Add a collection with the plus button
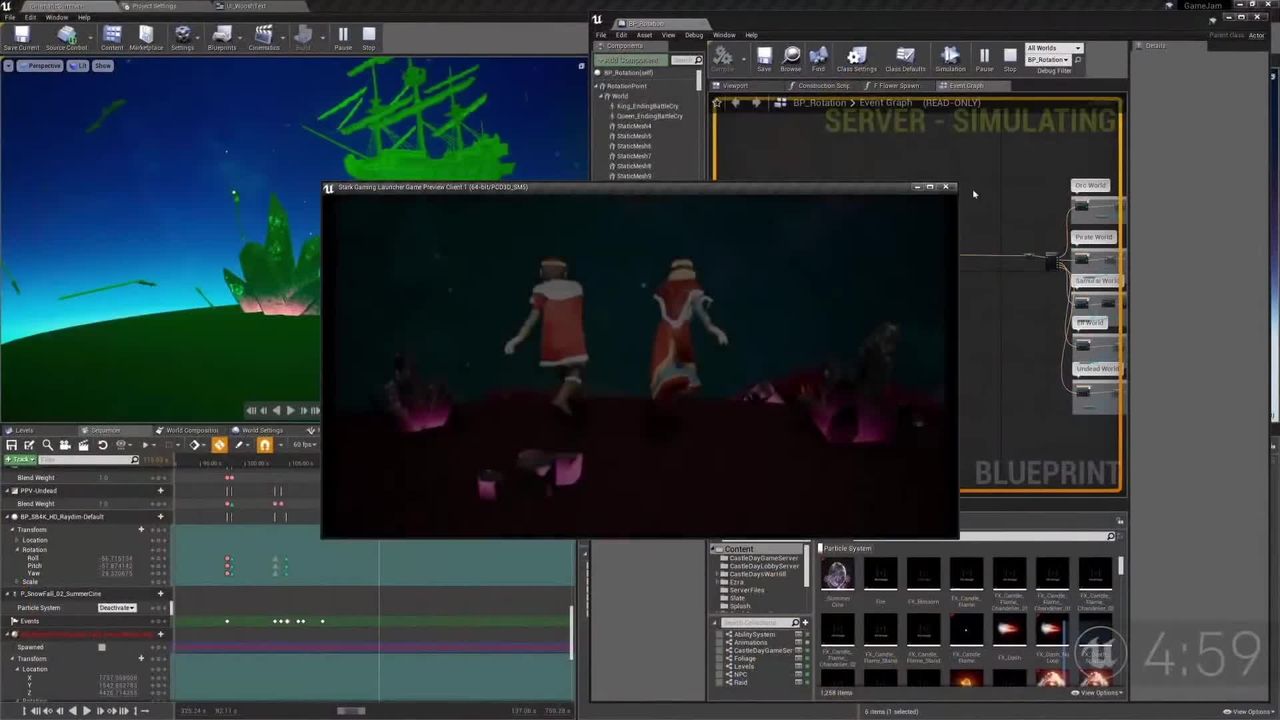This screenshot has width=1280, height=720. point(805,623)
